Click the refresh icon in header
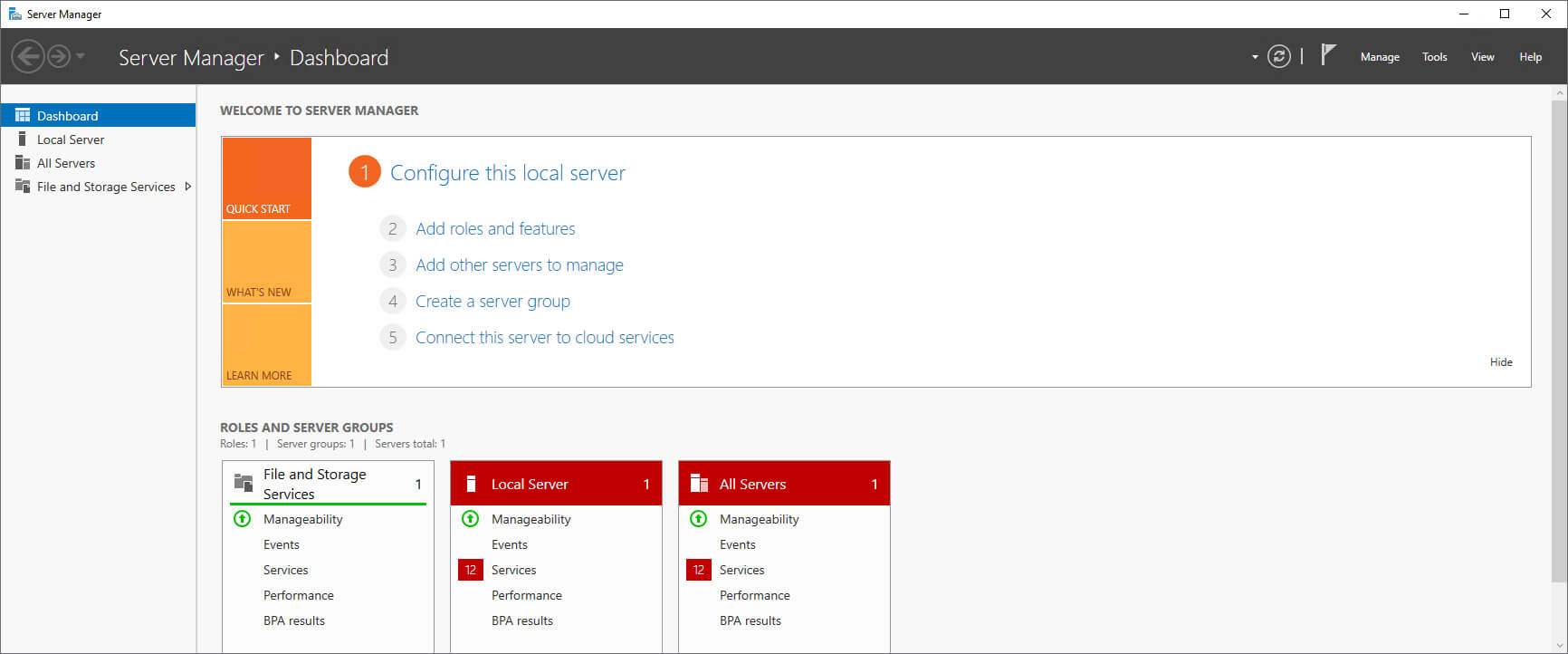The image size is (1568, 654). pos(1278,56)
